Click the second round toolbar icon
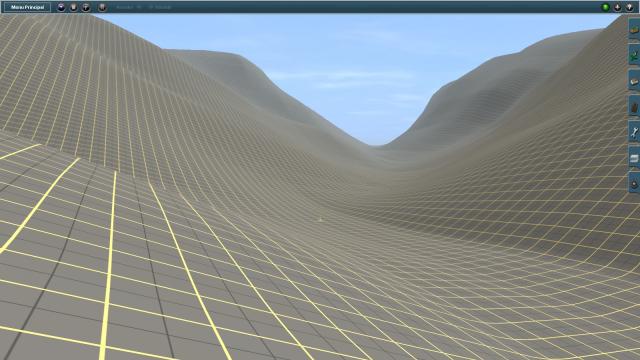Image resolution: width=640 pixels, height=360 pixels. (x=73, y=7)
